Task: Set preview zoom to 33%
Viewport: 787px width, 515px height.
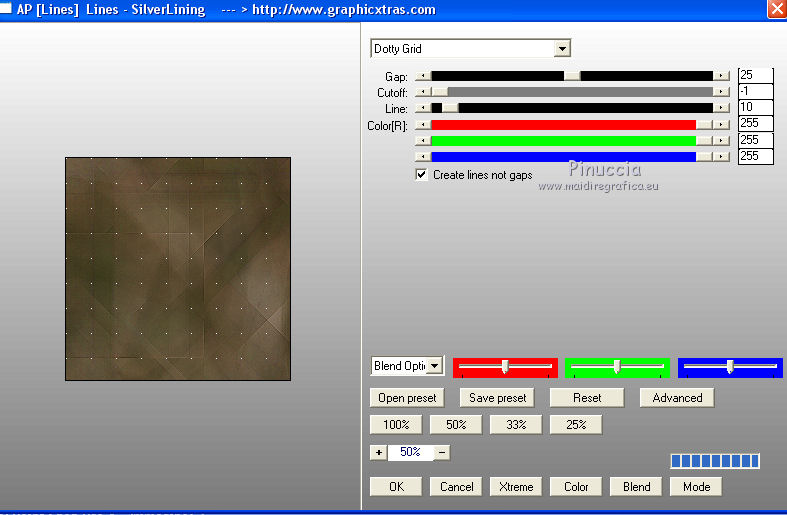Action: tap(516, 425)
